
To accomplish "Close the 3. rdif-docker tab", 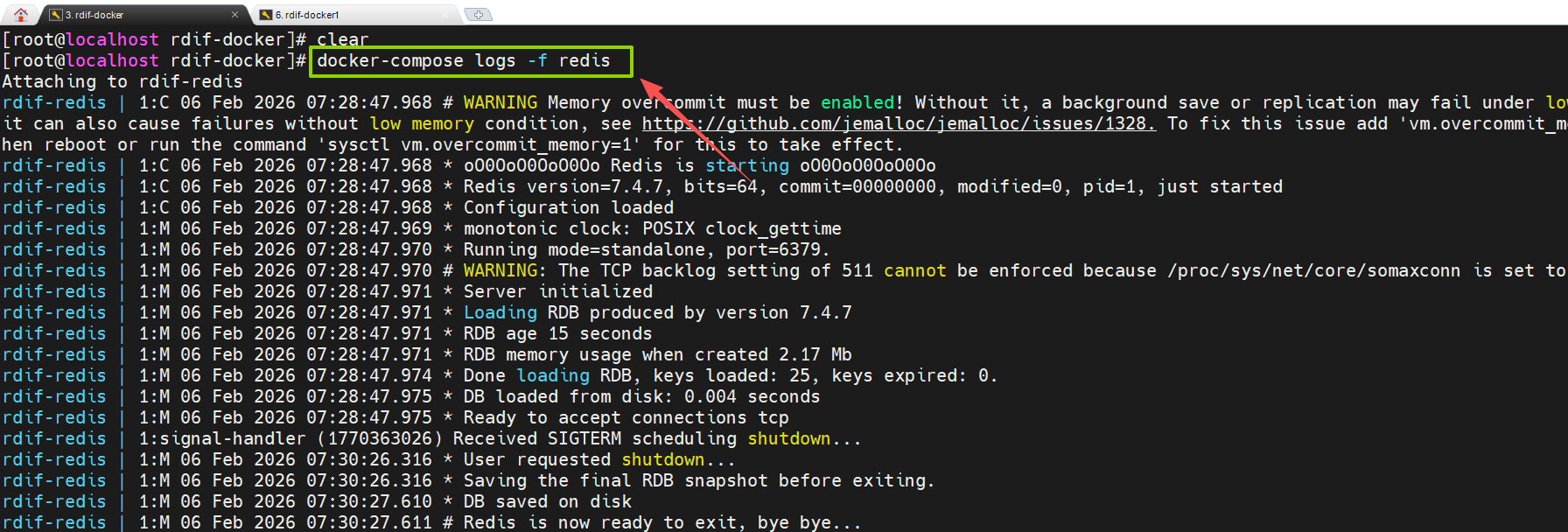I will point(234,15).
